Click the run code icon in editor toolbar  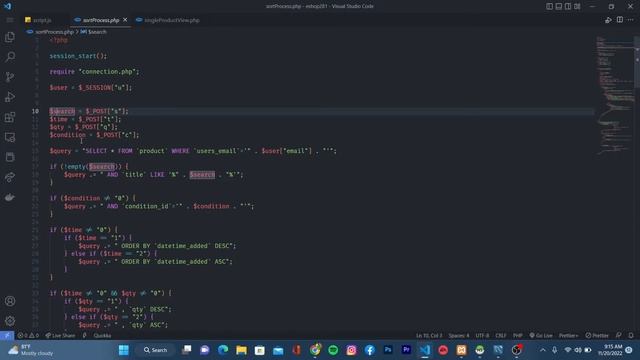tap(608, 20)
